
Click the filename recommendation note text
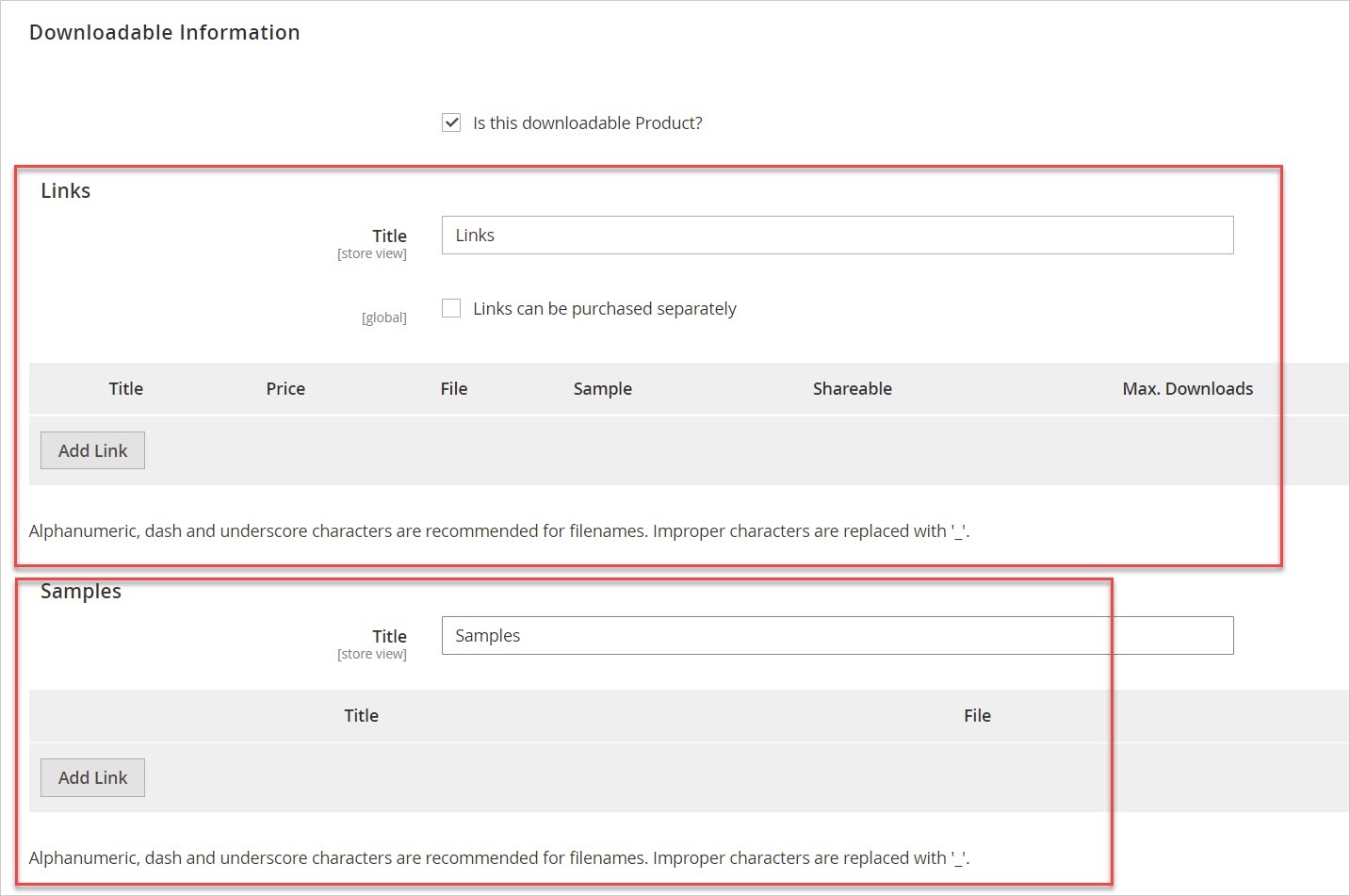[497, 530]
